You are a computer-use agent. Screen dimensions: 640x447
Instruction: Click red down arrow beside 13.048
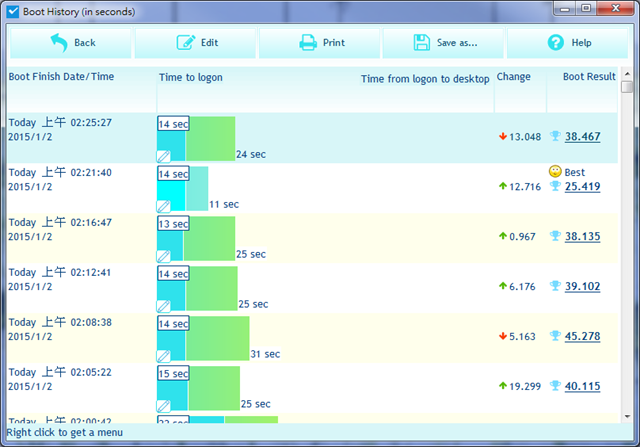(x=503, y=136)
